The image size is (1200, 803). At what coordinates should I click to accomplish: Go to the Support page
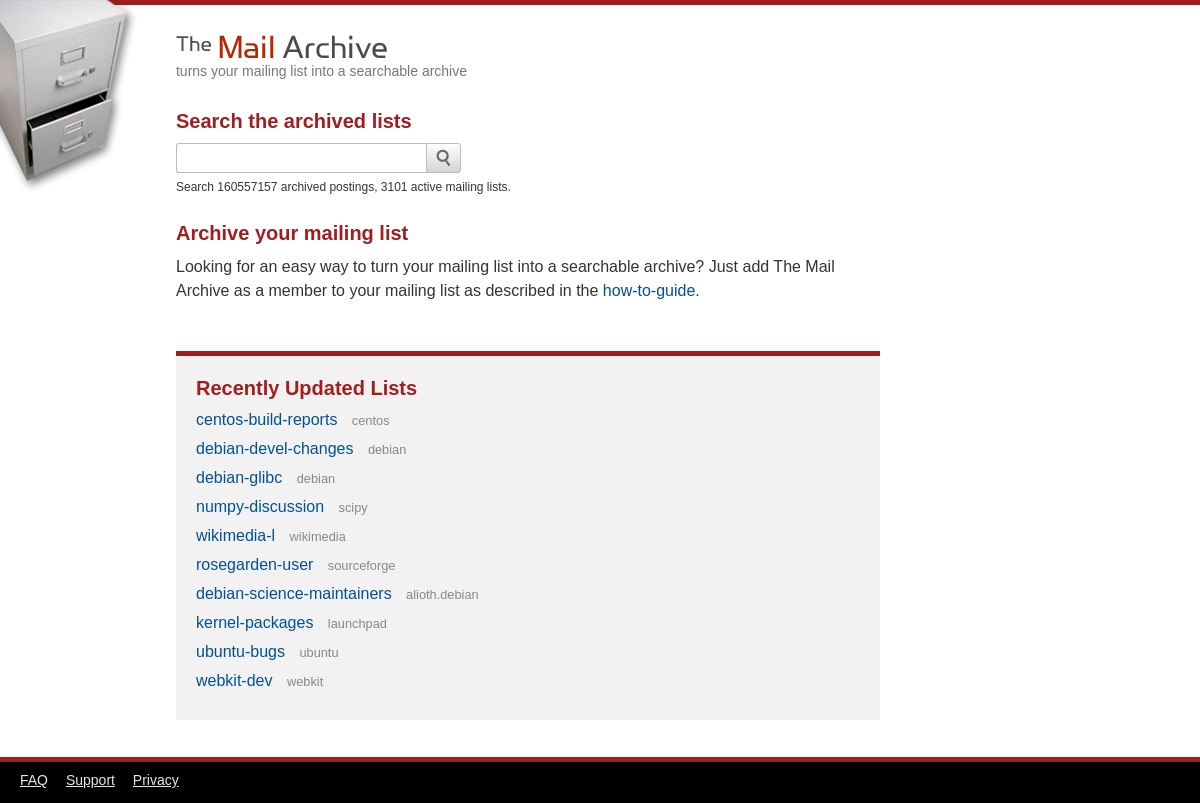click(x=90, y=780)
